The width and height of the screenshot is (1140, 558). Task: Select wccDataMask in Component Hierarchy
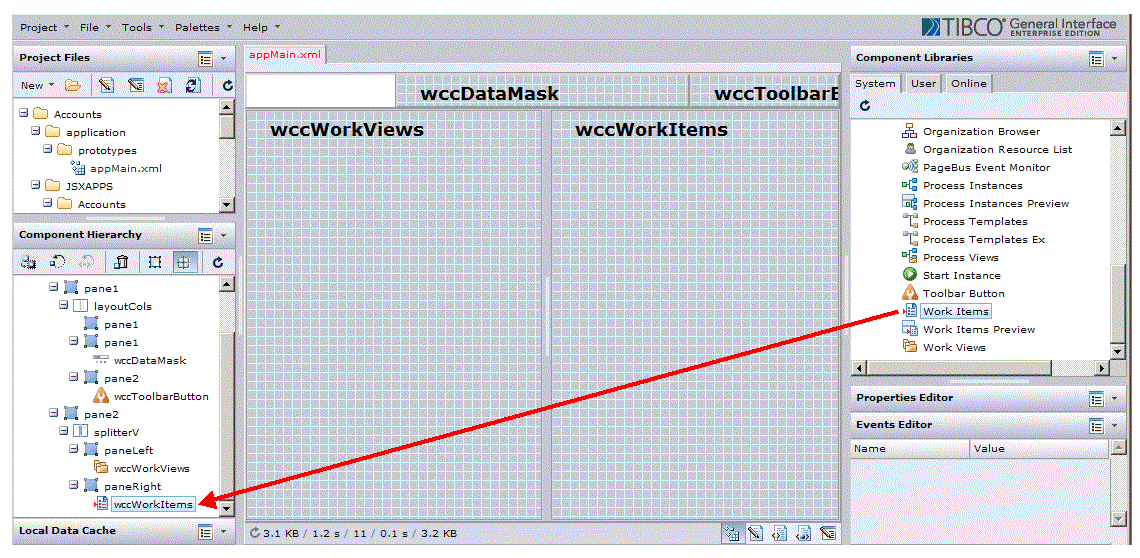150,360
